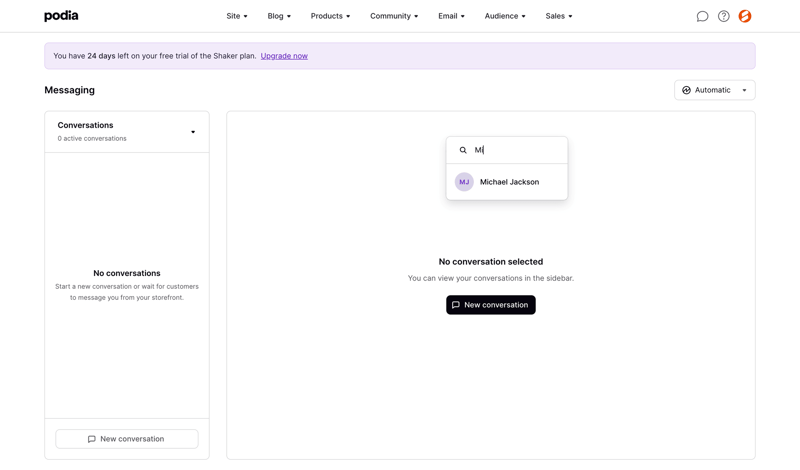Open the help question mark icon

click(x=723, y=16)
